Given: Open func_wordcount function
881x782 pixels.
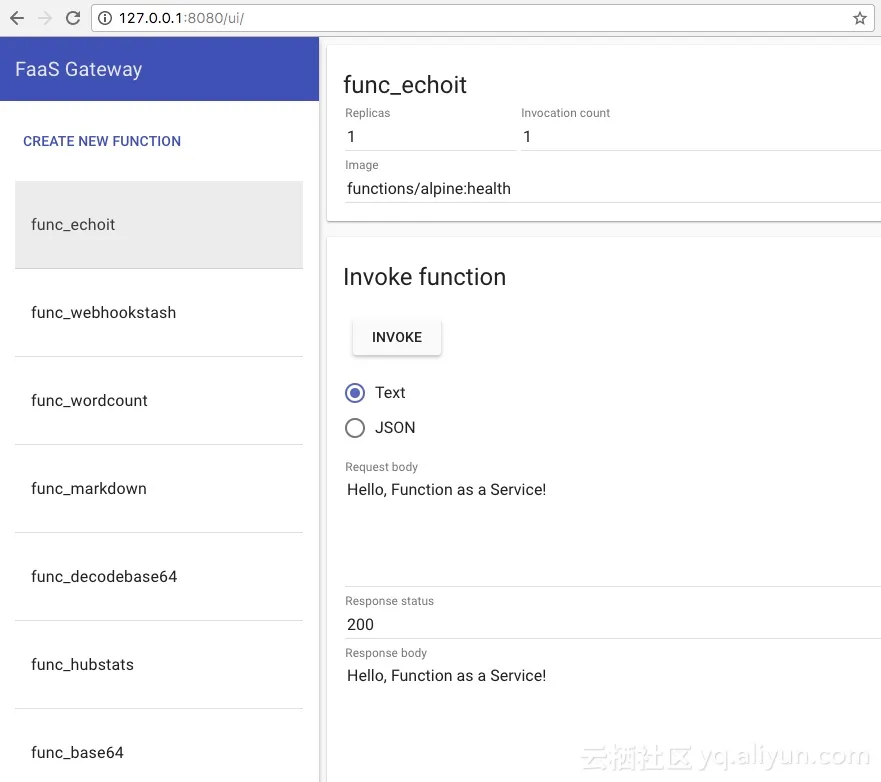Looking at the screenshot, I should click(159, 401).
